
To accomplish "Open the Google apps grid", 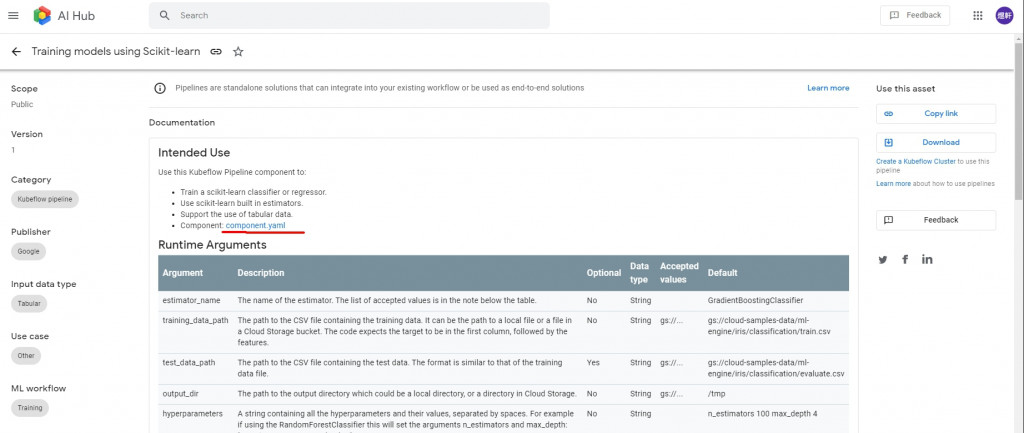I will click(978, 16).
